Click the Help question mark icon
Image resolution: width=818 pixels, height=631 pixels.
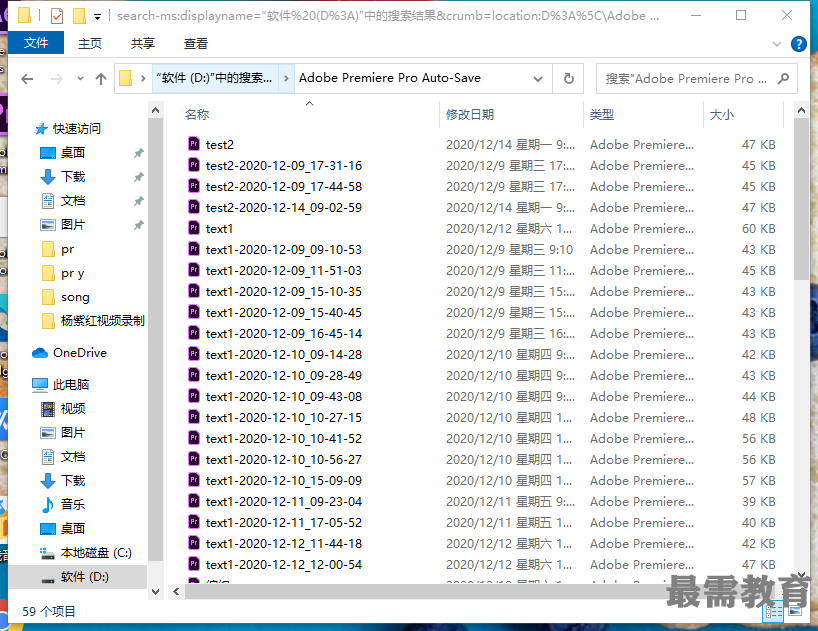799,44
